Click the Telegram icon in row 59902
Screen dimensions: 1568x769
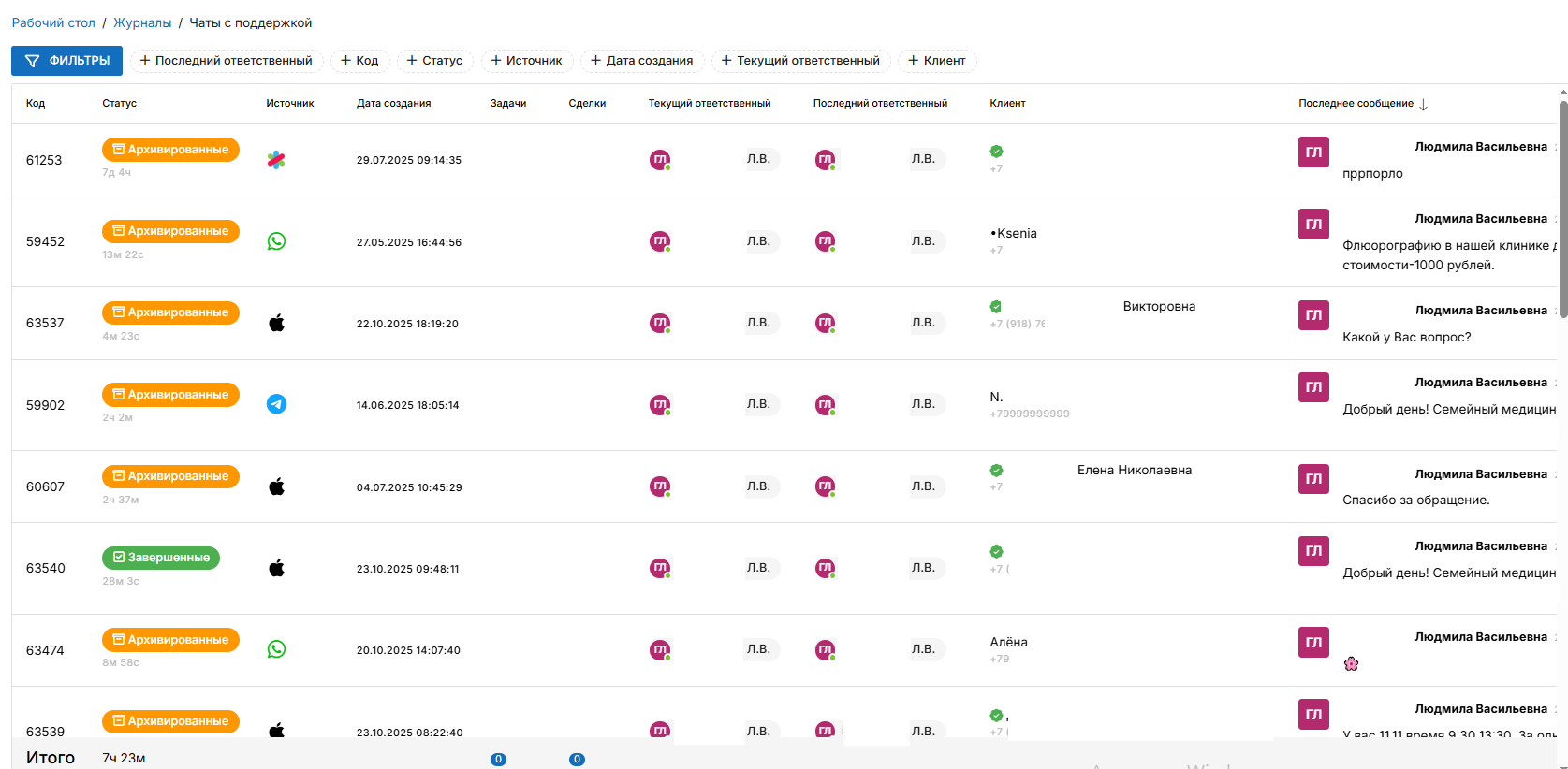276,404
